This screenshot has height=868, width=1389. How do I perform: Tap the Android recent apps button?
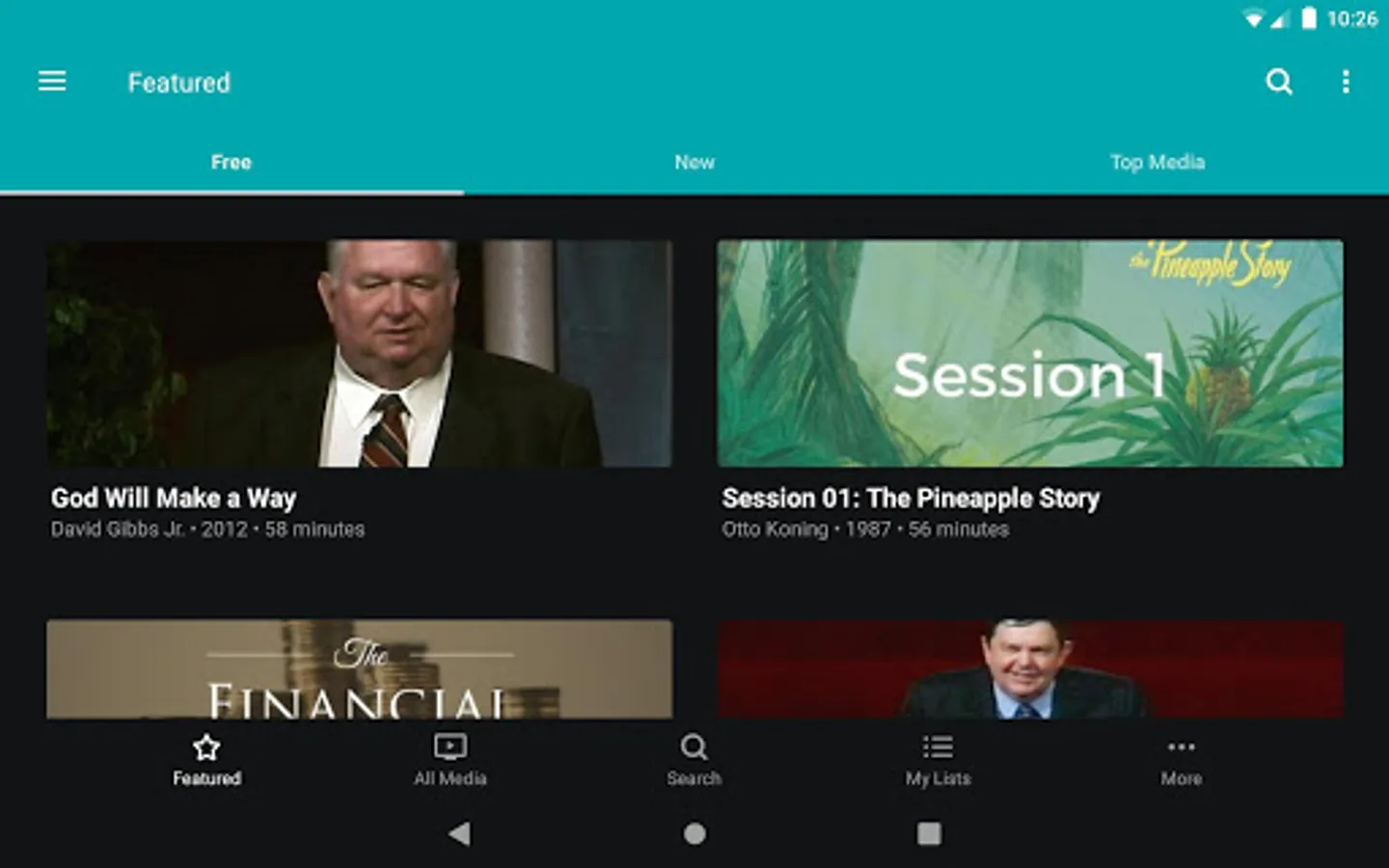coord(929,833)
